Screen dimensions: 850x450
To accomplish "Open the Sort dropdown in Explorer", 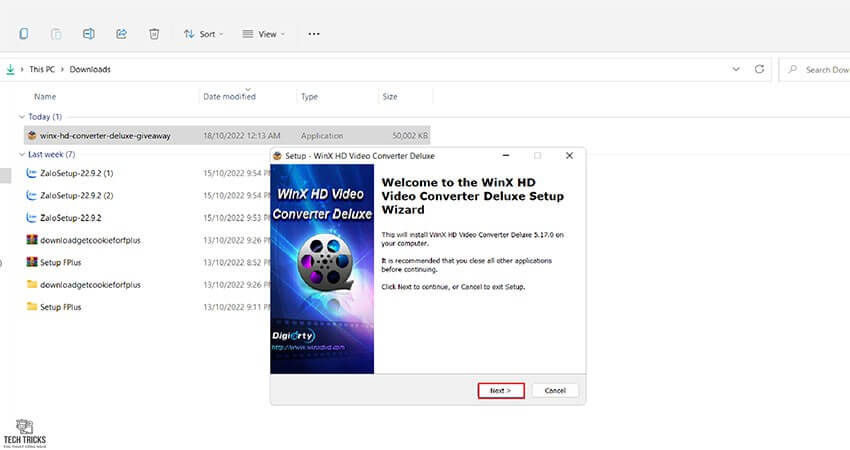I will pyautogui.click(x=203, y=34).
